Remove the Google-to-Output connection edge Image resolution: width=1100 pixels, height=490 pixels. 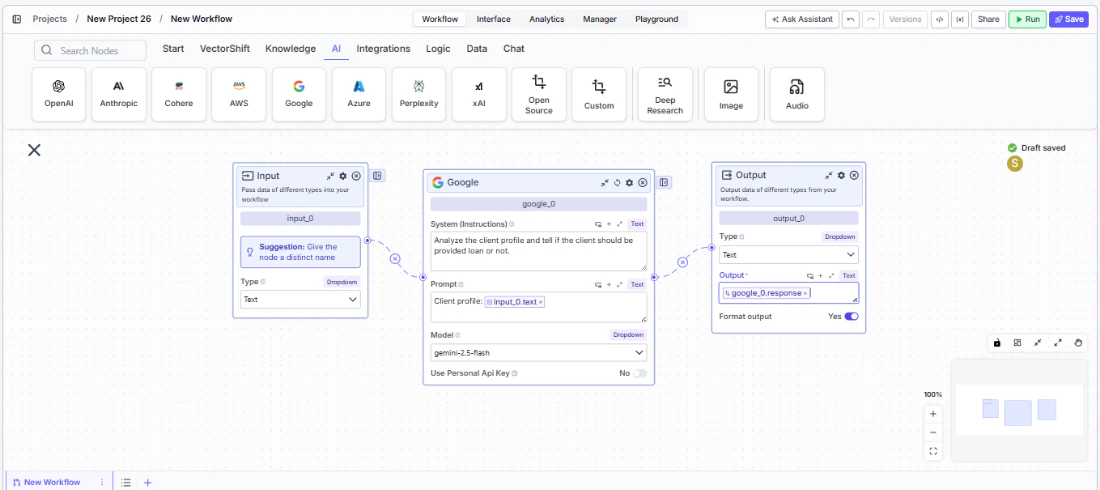pyautogui.click(x=682, y=263)
